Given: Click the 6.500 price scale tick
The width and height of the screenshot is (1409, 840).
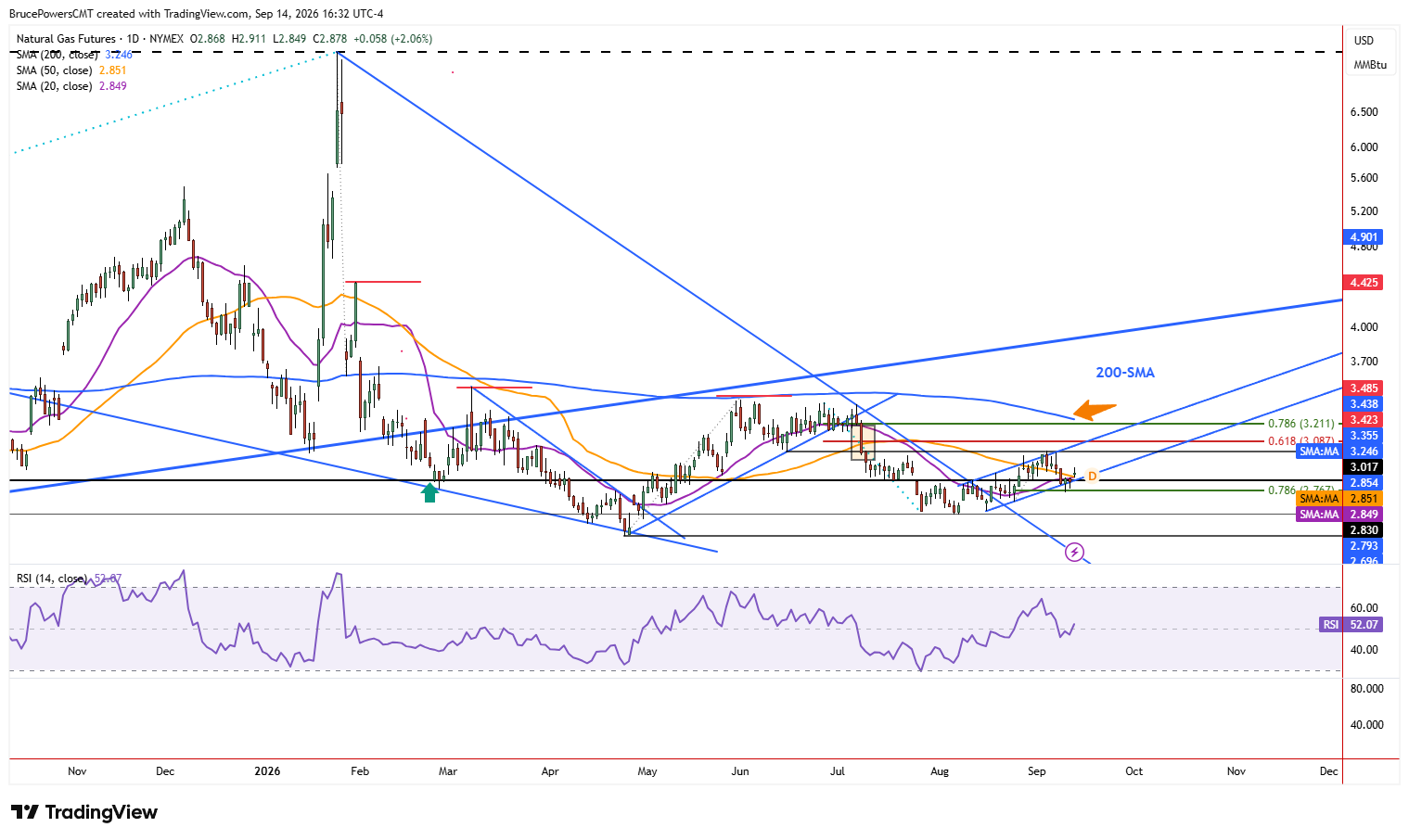Looking at the screenshot, I should pos(1364,112).
